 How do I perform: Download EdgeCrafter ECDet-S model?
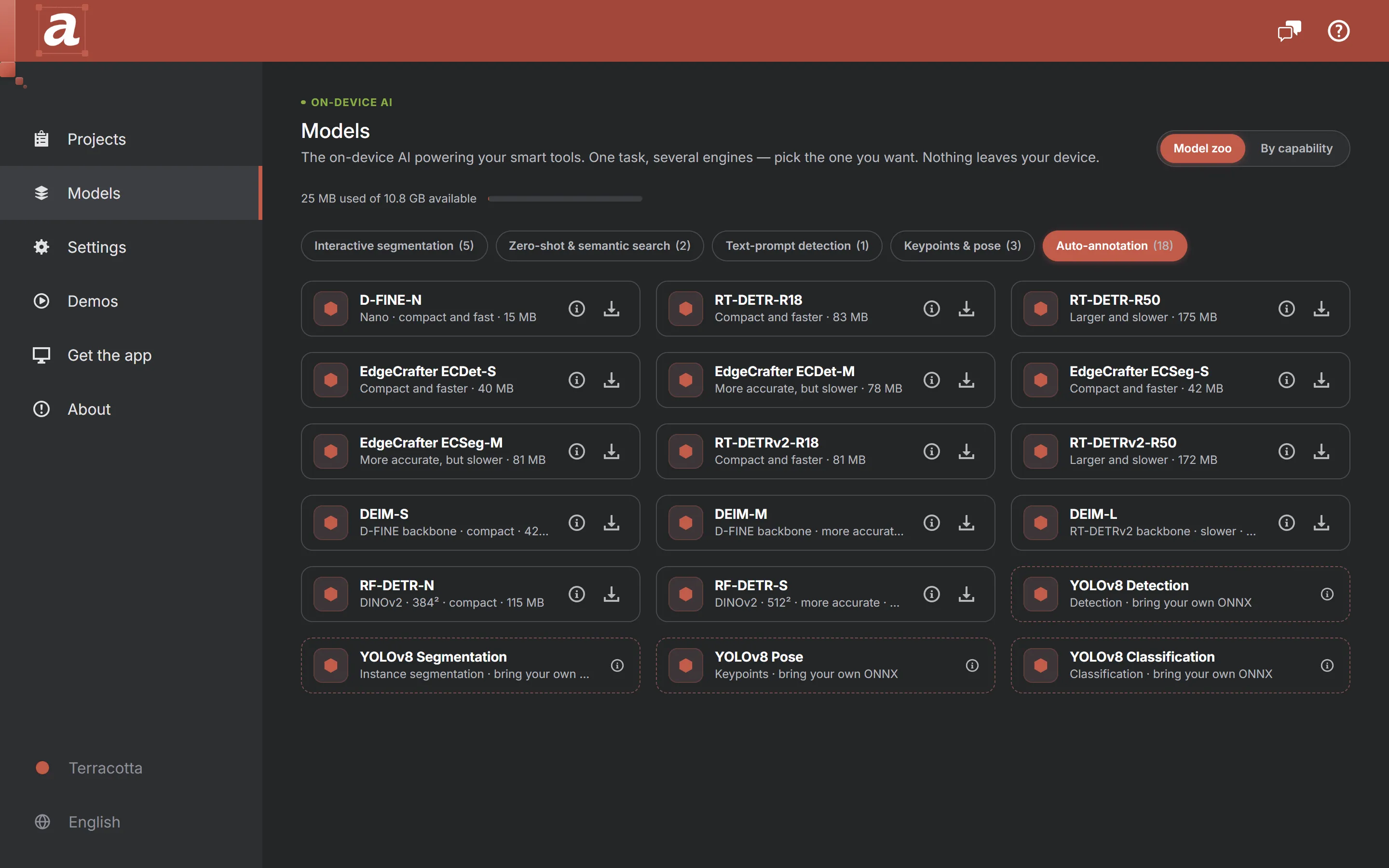tap(611, 380)
